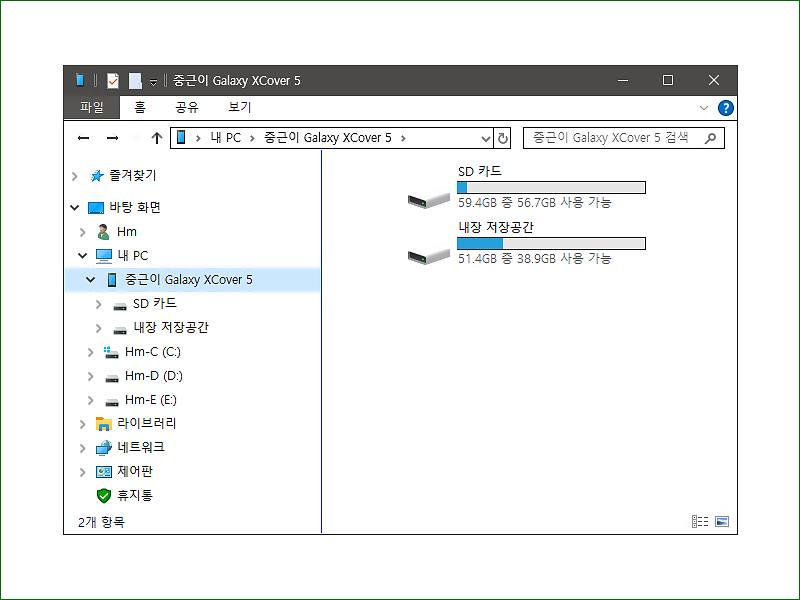Click 내 PC in the address breadcrumb
The width and height of the screenshot is (800, 600).
(x=226, y=138)
